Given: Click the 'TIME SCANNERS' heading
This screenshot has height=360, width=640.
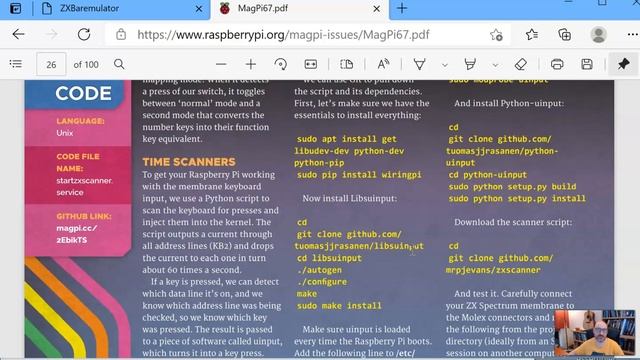Looking at the screenshot, I should 189,162.
